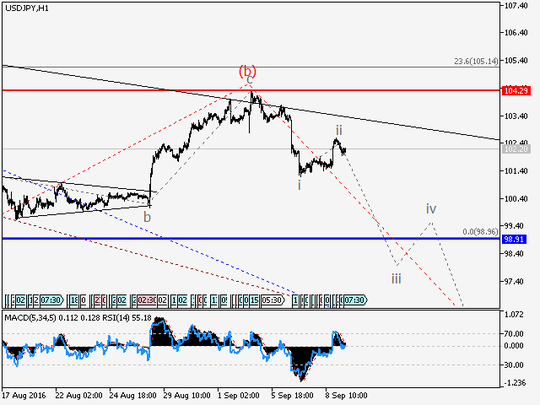This screenshot has width=540, height=405.
Task: Click the 15 event marker before 05:30
Action: pyautogui.click(x=254, y=300)
